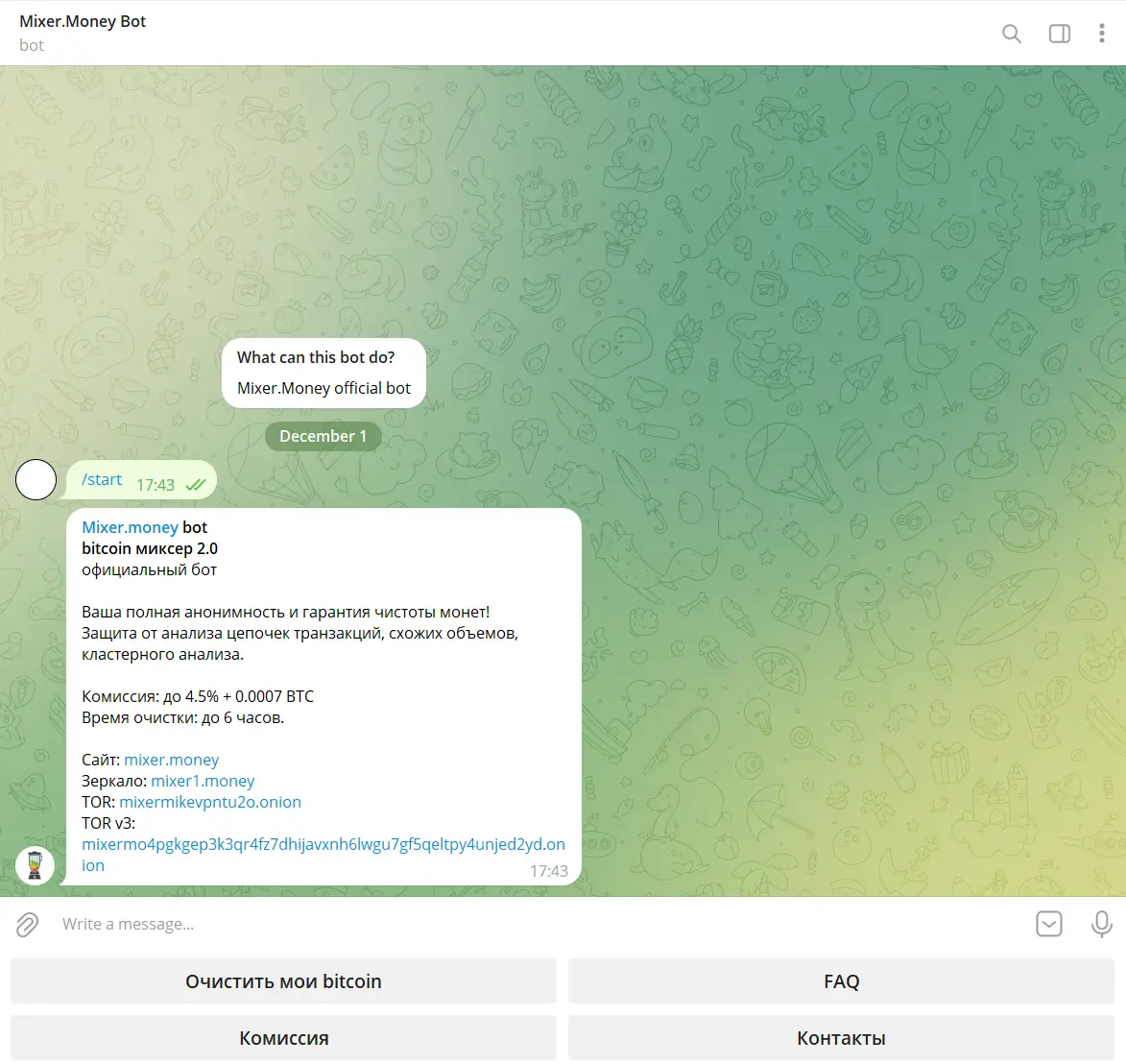The width and height of the screenshot is (1126, 1064).
Task: Click the 17:43 timestamp on bot reply
Action: tap(549, 871)
